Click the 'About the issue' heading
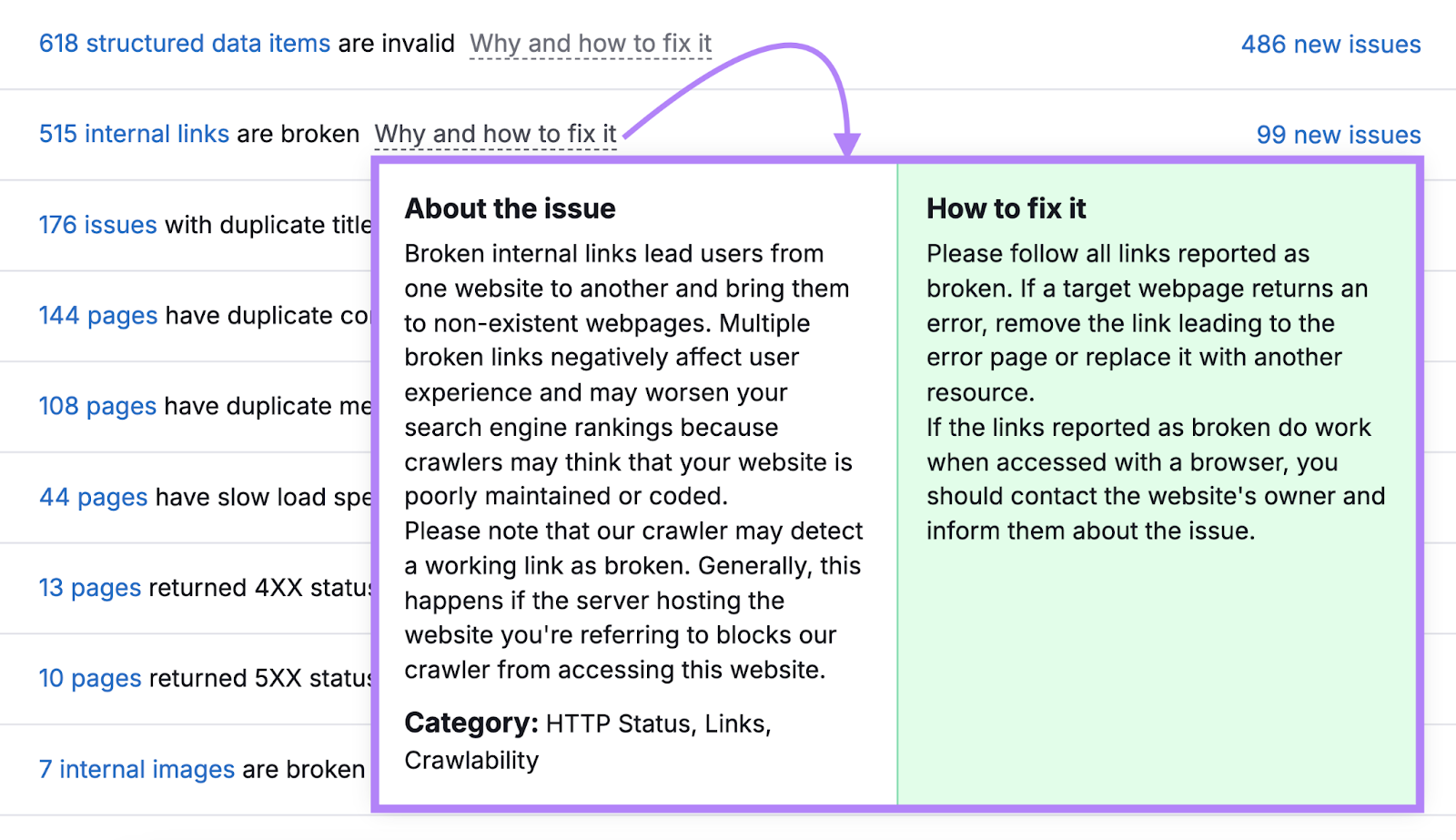The width and height of the screenshot is (1456, 840). tap(510, 208)
